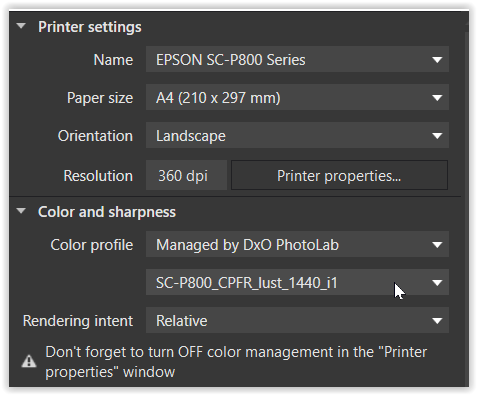The width and height of the screenshot is (477, 395).
Task: Open the Paper size dropdown arrow
Action: [437, 98]
